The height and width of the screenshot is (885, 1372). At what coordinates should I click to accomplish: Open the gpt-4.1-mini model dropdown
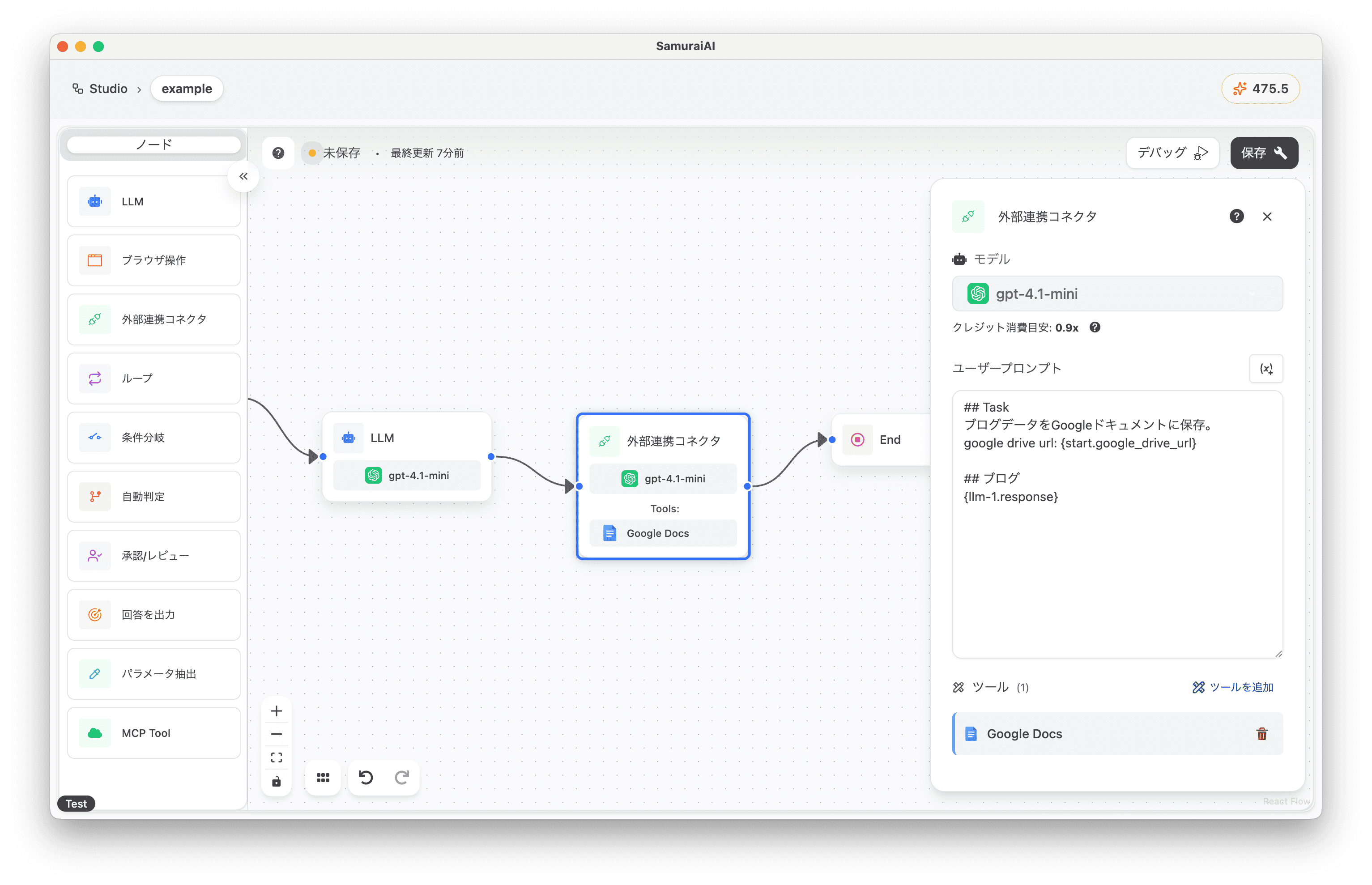pos(1117,294)
